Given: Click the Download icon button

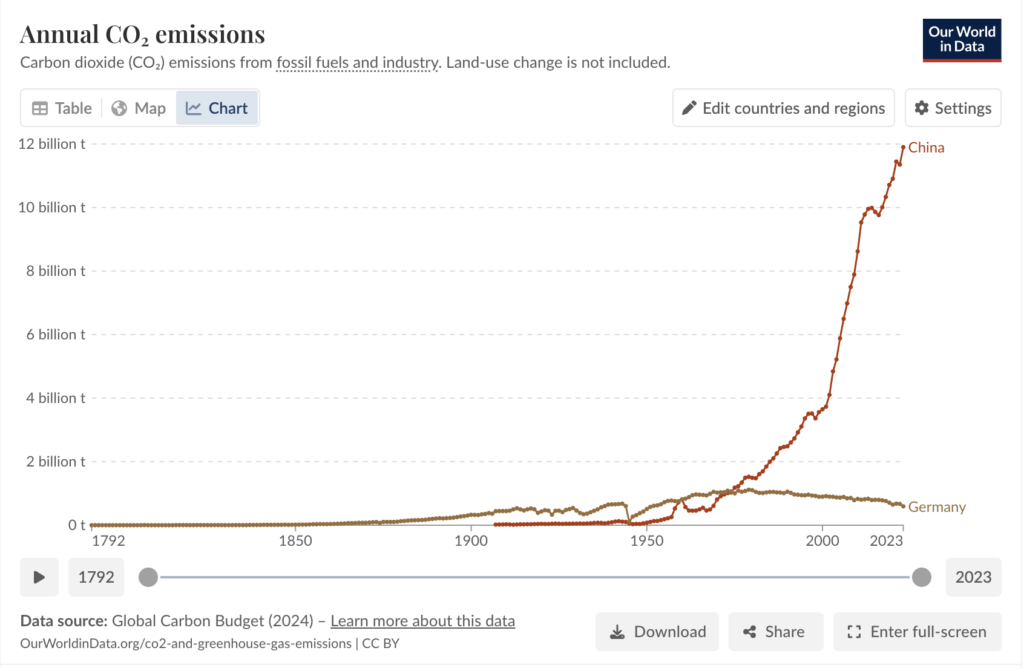Looking at the screenshot, I should [x=657, y=632].
